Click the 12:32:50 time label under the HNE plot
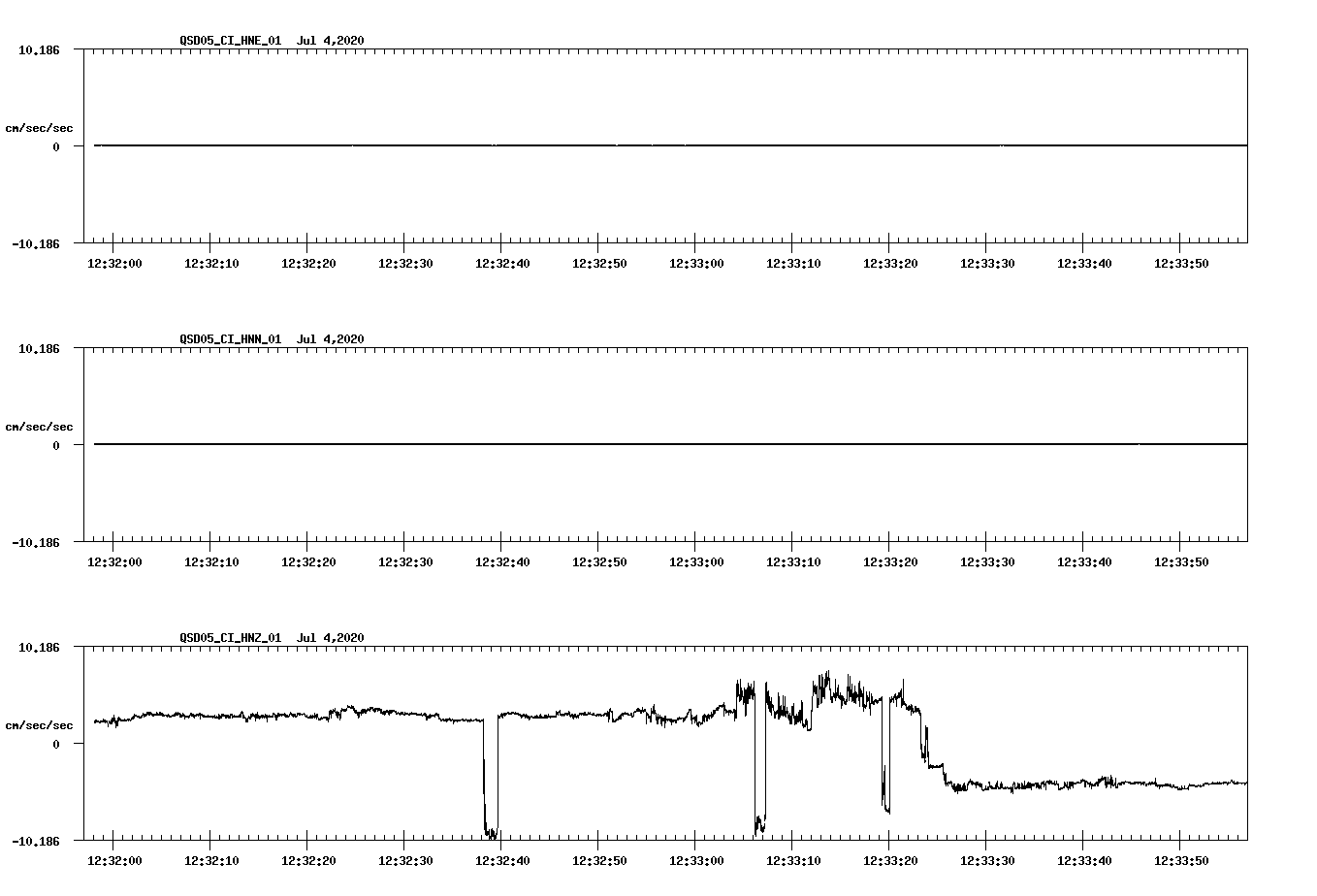1317x896 pixels. pos(599,264)
